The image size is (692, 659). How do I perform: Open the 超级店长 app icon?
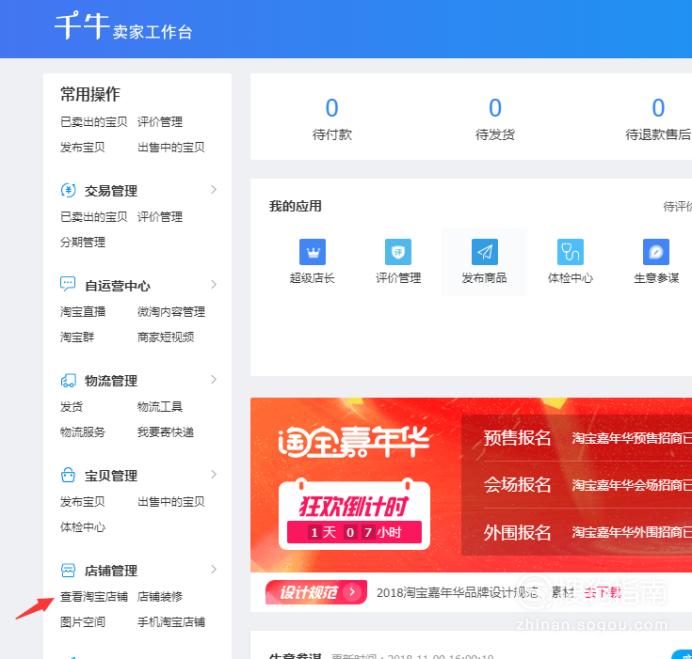tap(312, 252)
